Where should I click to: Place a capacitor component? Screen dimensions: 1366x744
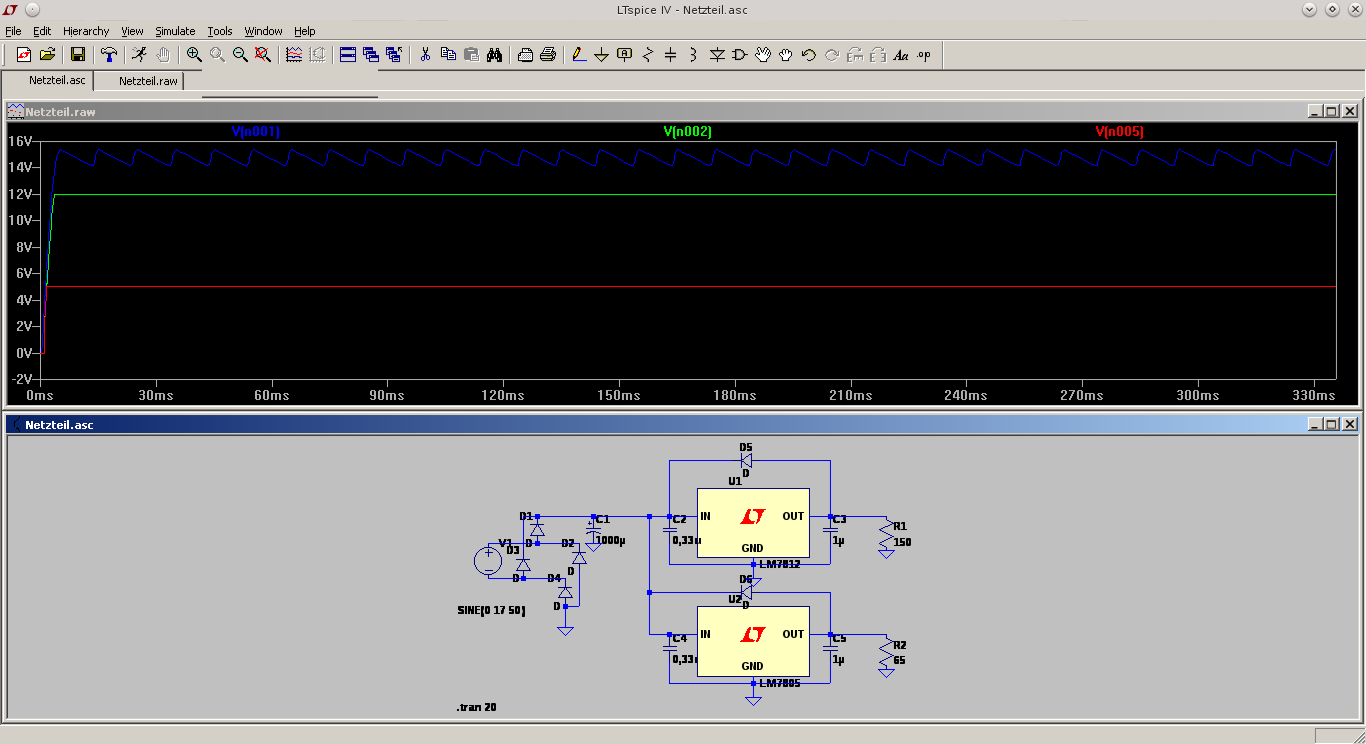coord(671,55)
